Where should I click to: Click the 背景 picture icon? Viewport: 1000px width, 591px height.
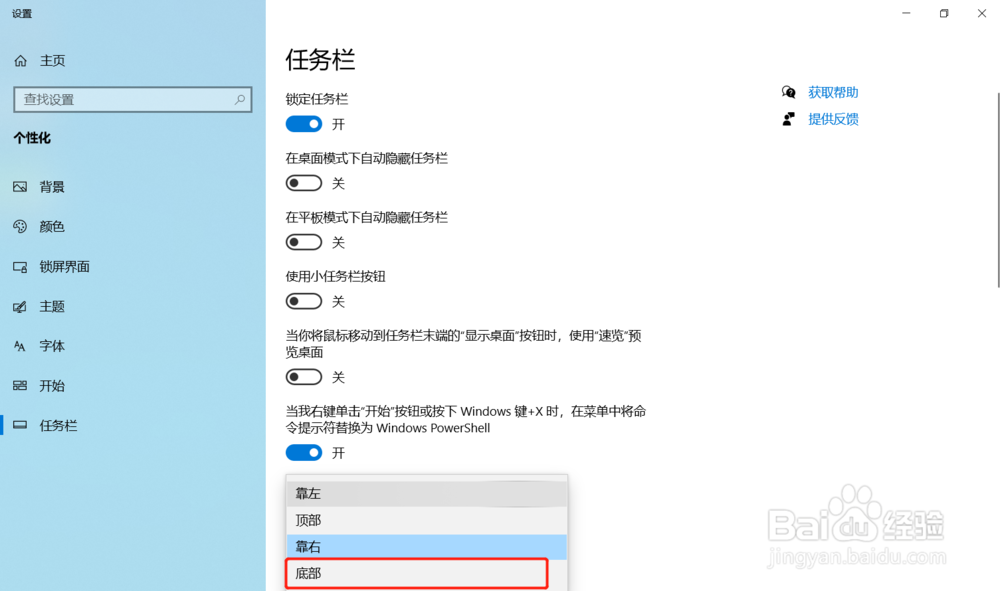(x=20, y=187)
